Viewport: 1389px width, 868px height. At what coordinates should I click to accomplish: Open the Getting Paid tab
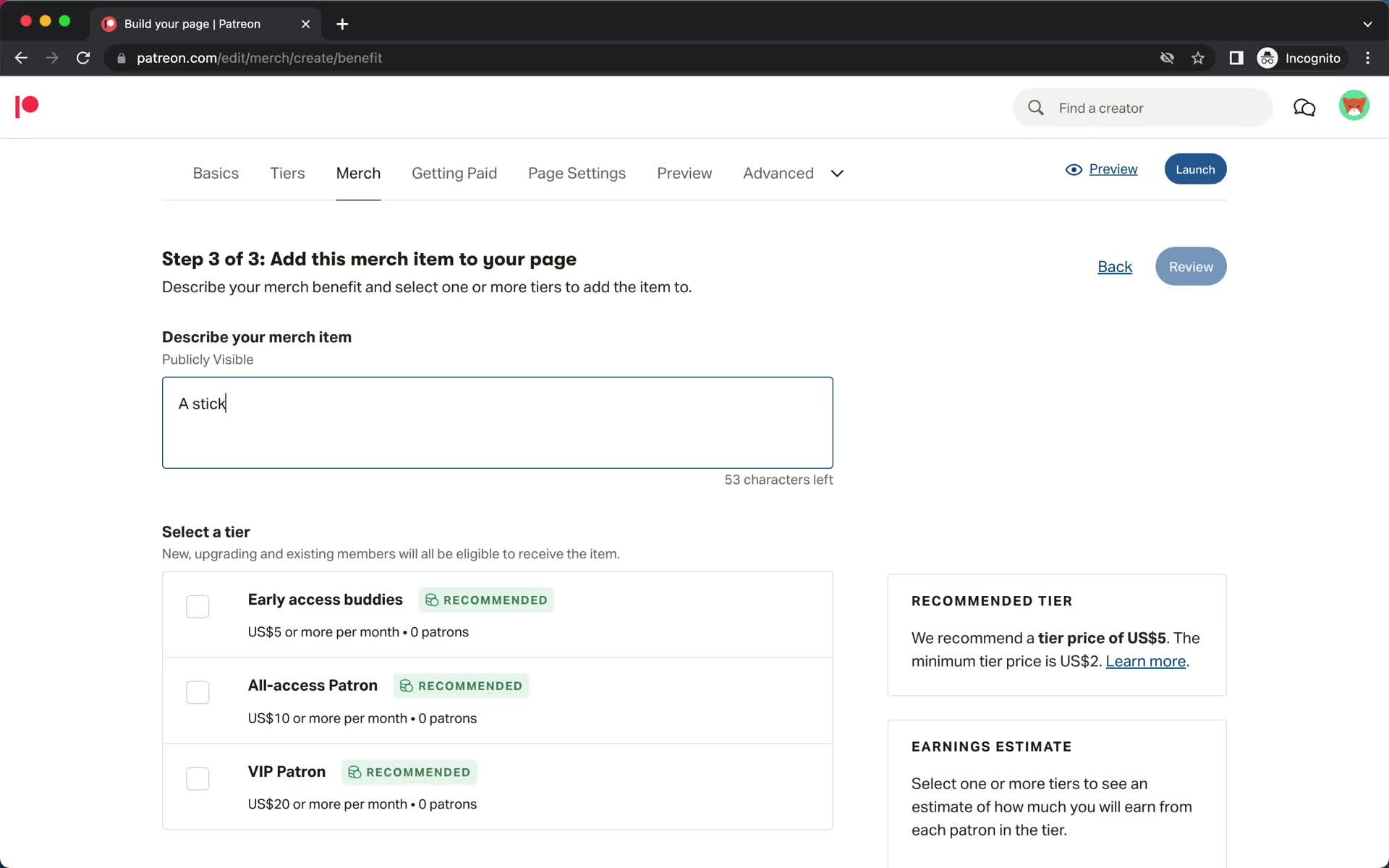(x=454, y=174)
